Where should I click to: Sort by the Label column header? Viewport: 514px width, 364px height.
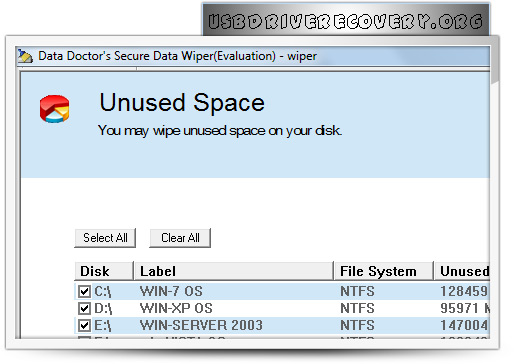tap(233, 271)
